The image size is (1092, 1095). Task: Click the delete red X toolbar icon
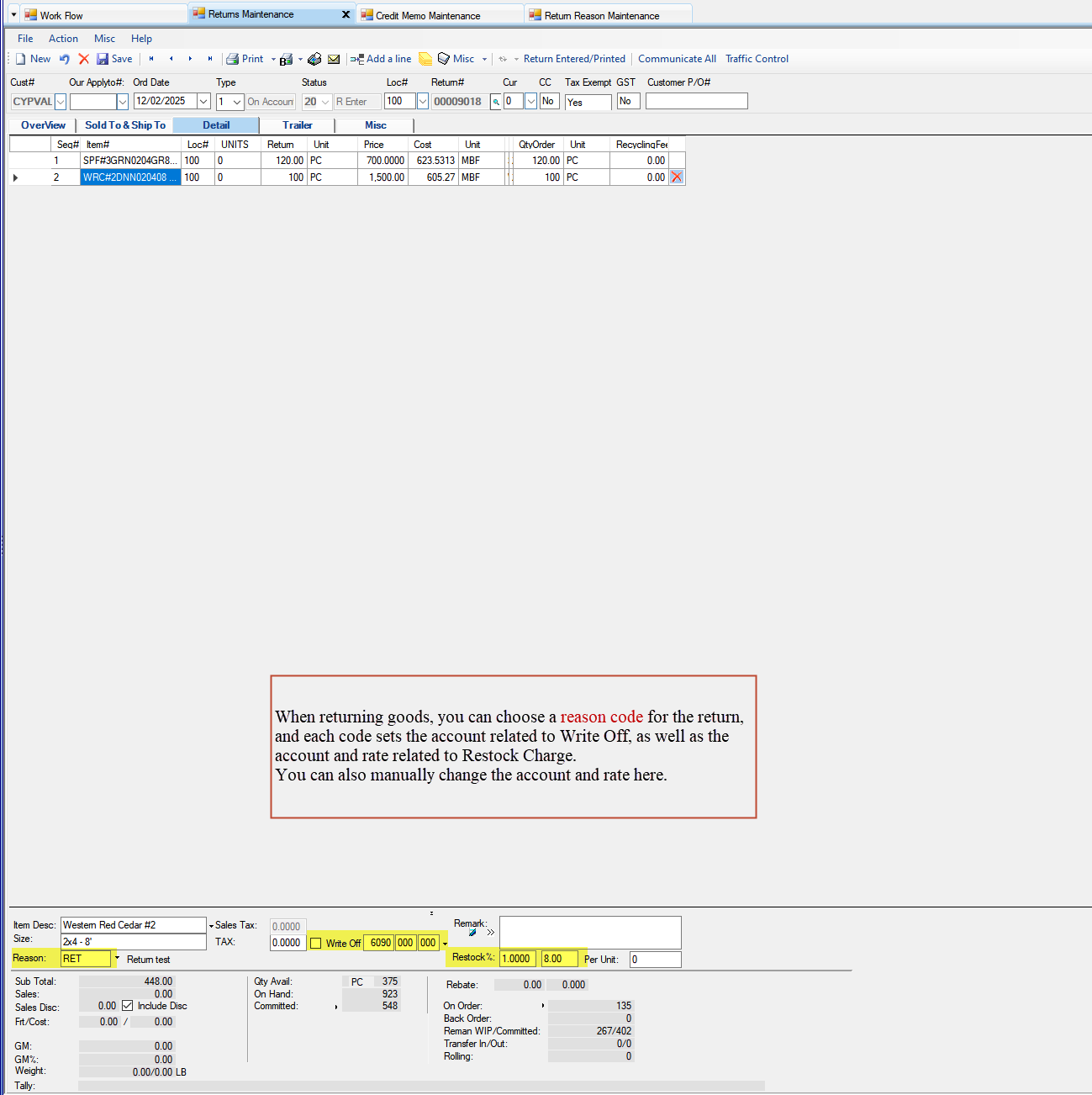tap(83, 58)
